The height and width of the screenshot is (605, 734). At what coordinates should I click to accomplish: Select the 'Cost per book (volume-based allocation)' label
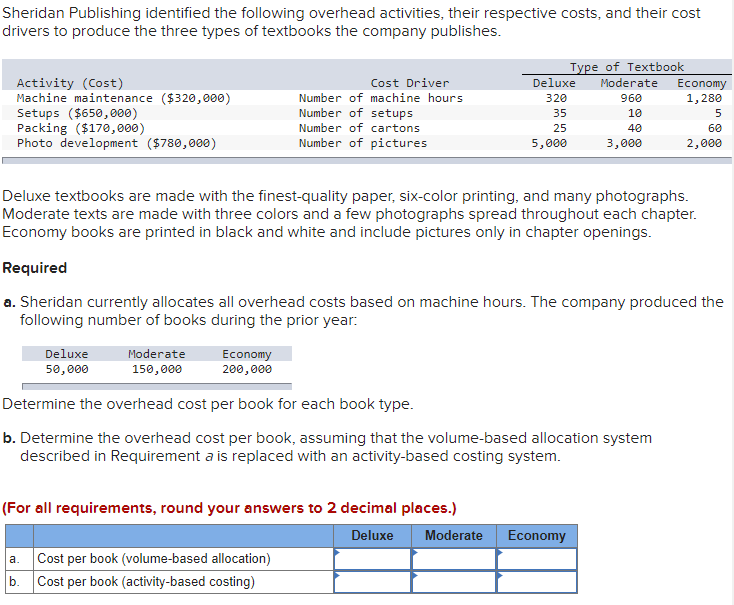pyautogui.click(x=154, y=559)
